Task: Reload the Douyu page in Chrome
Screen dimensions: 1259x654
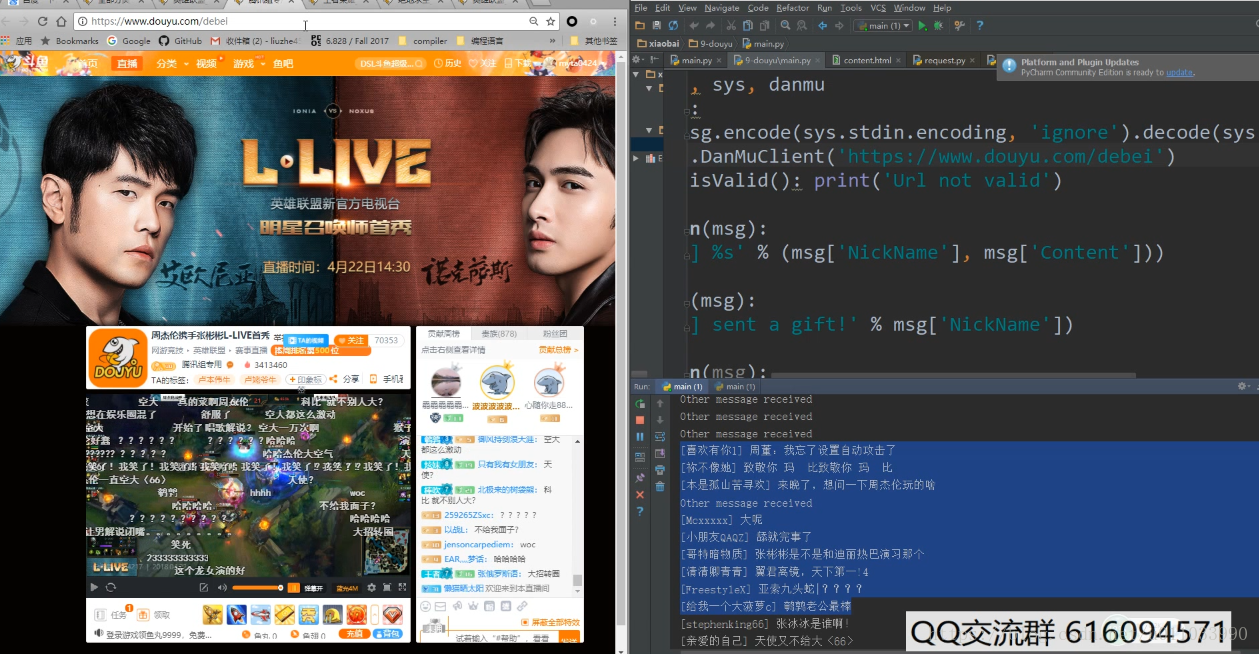Action: pyautogui.click(x=43, y=21)
